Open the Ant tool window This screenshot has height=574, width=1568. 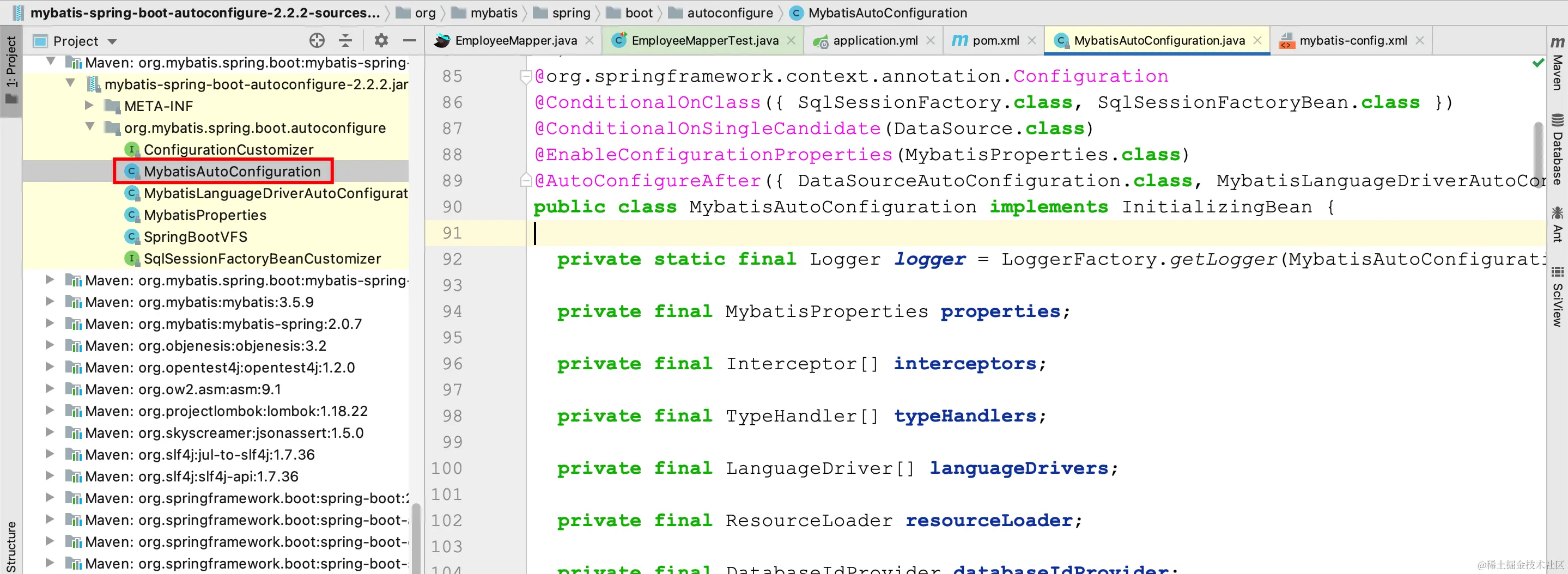point(1557,224)
